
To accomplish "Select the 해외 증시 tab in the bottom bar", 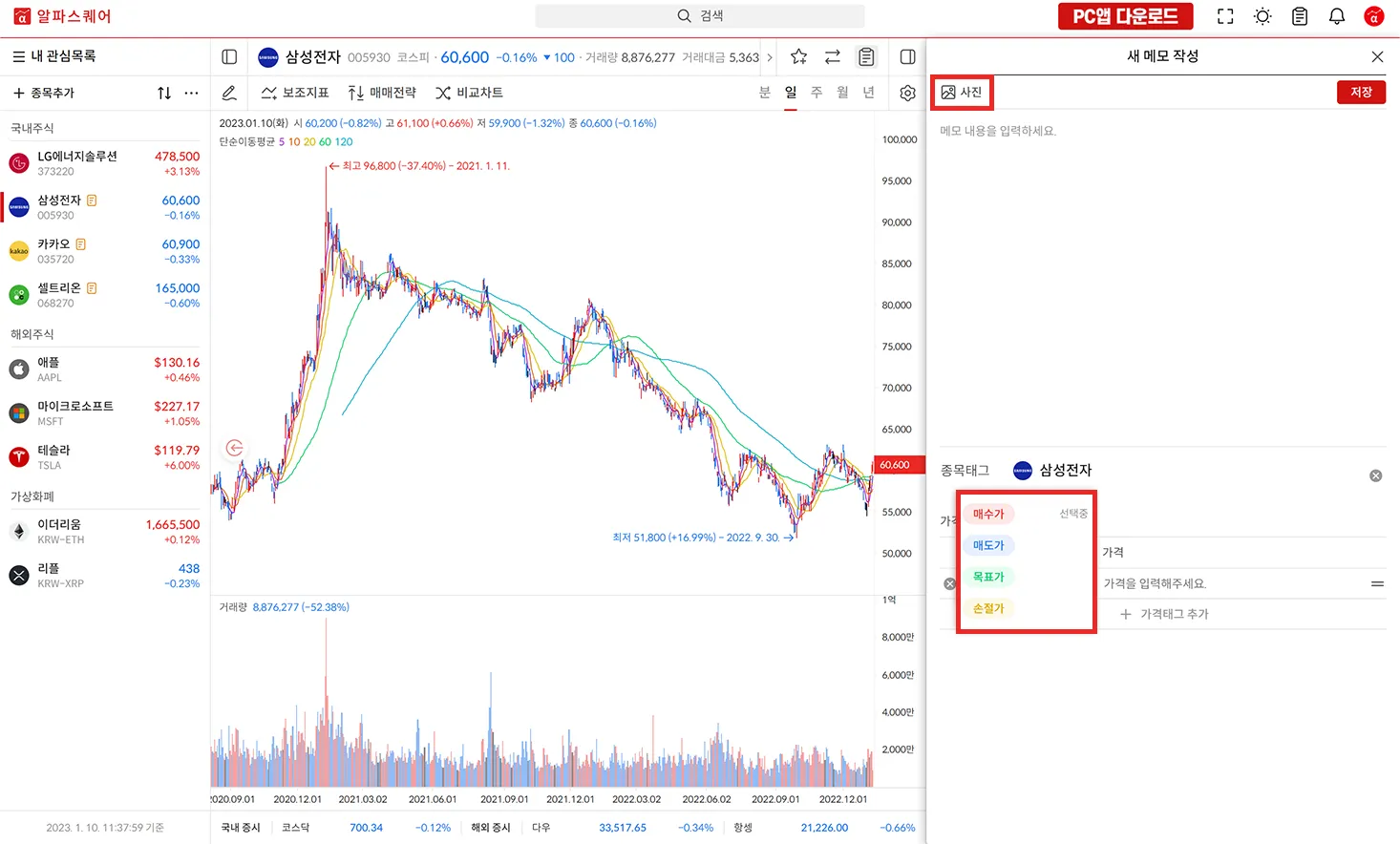I will point(491,828).
